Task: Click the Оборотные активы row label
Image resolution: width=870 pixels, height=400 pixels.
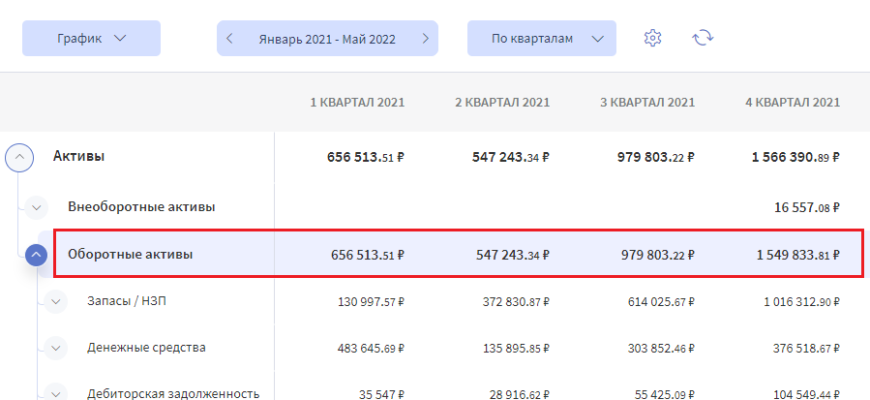Action: click(x=130, y=254)
